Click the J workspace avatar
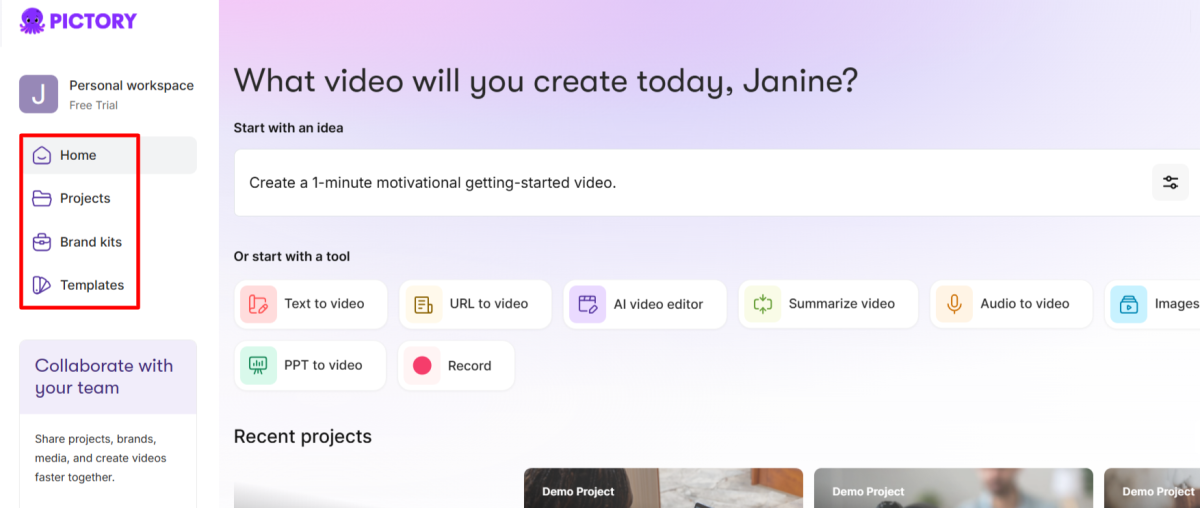The image size is (1200, 508). click(x=39, y=94)
